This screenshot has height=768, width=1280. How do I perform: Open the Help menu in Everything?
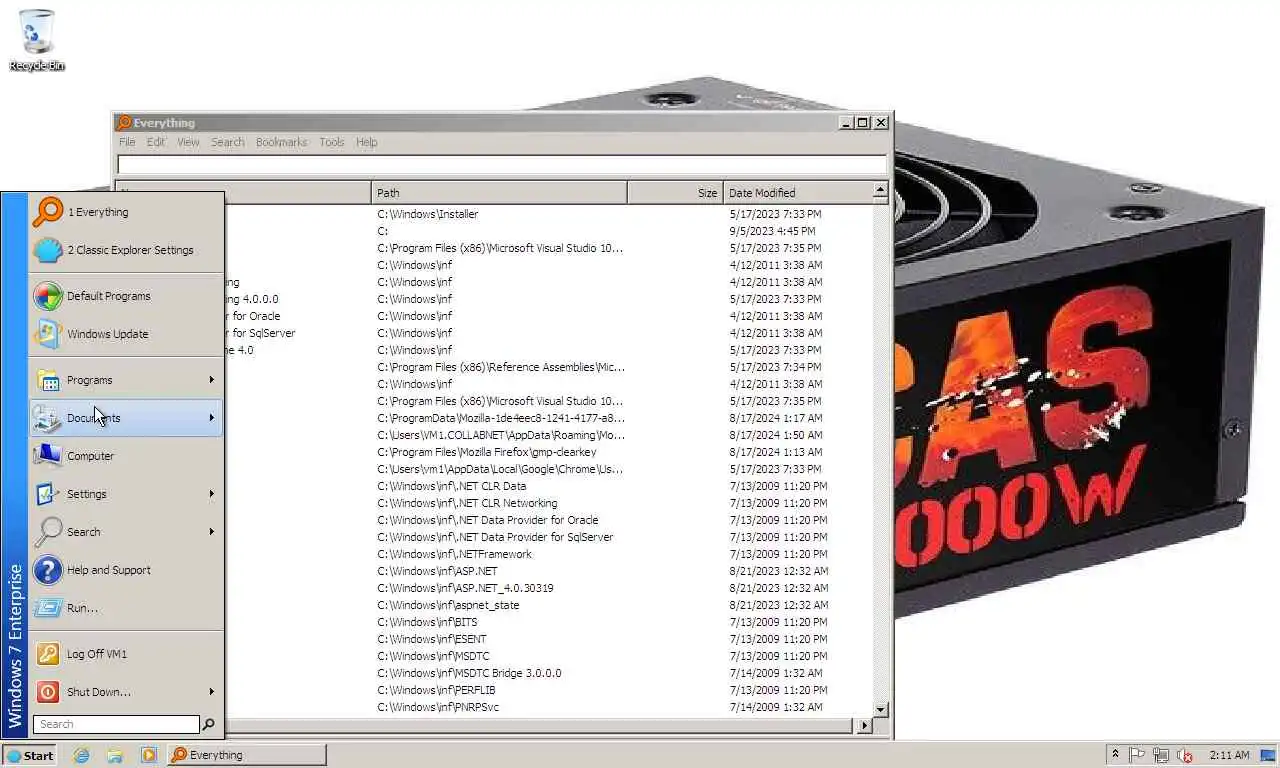pos(367,142)
